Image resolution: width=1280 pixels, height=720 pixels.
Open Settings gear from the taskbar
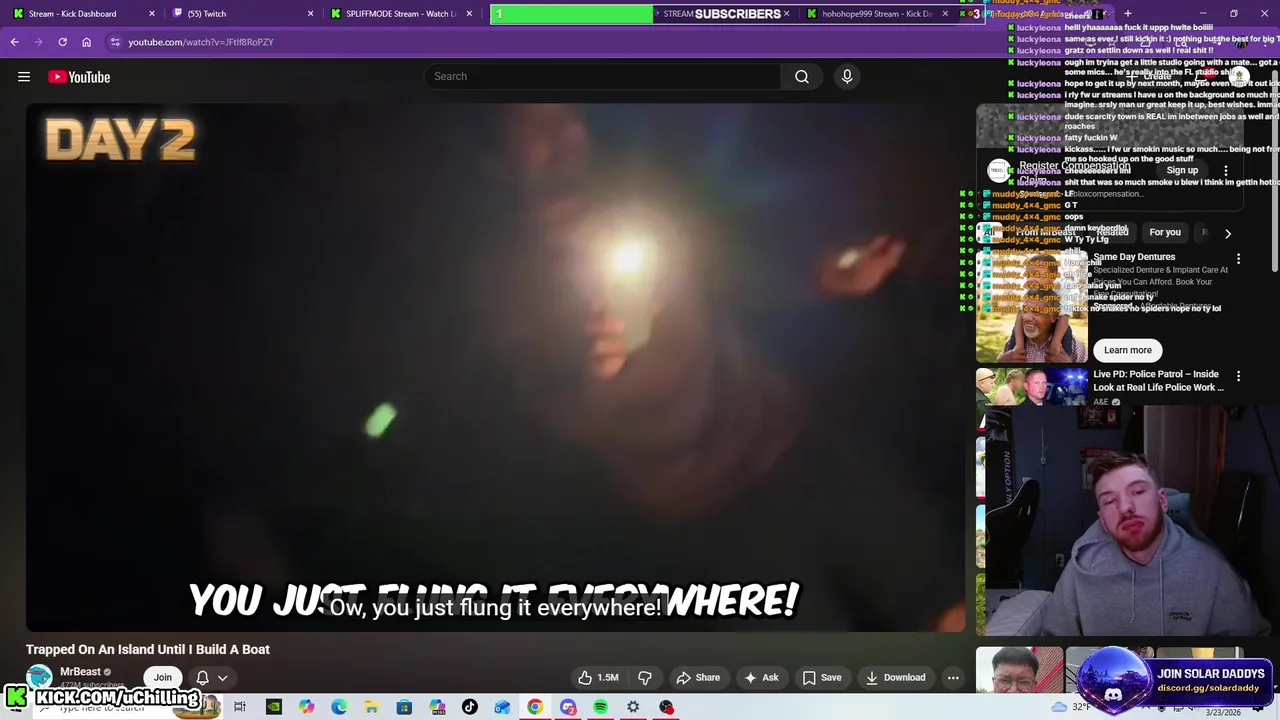point(633,707)
